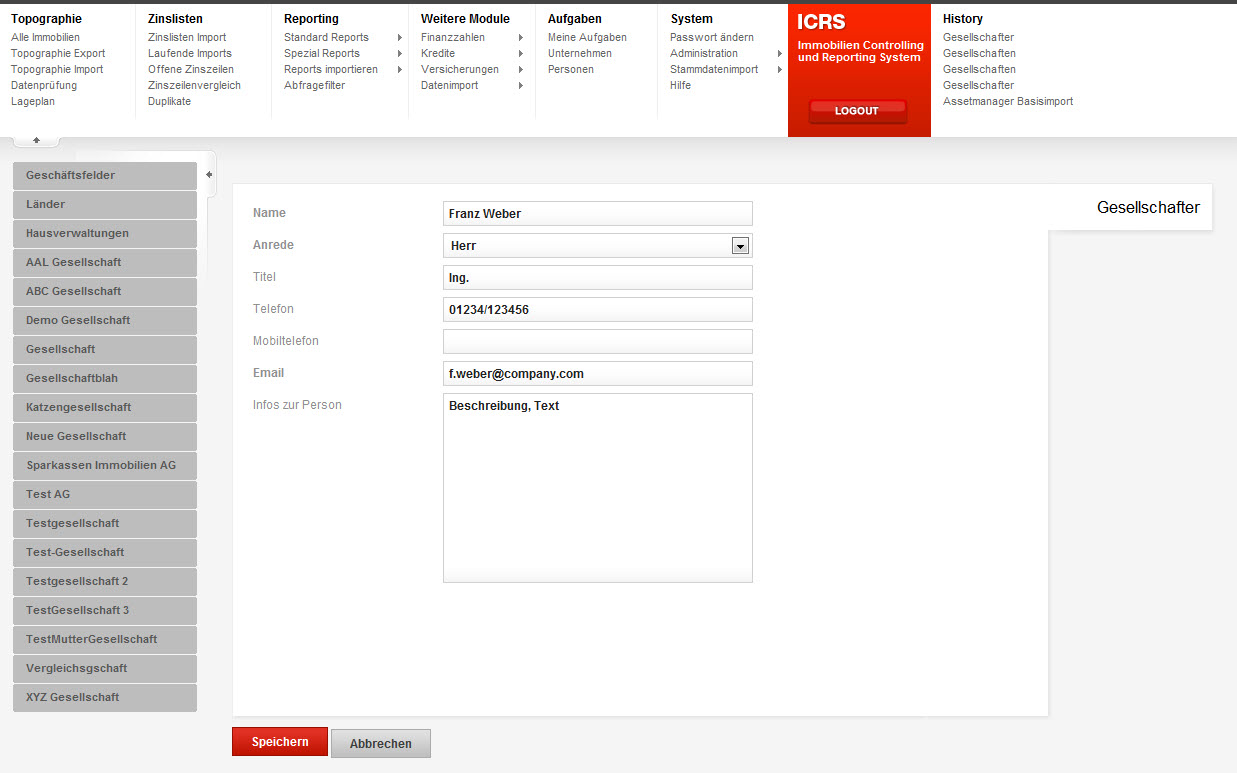Click the Titel field containing Ing.

point(598,277)
